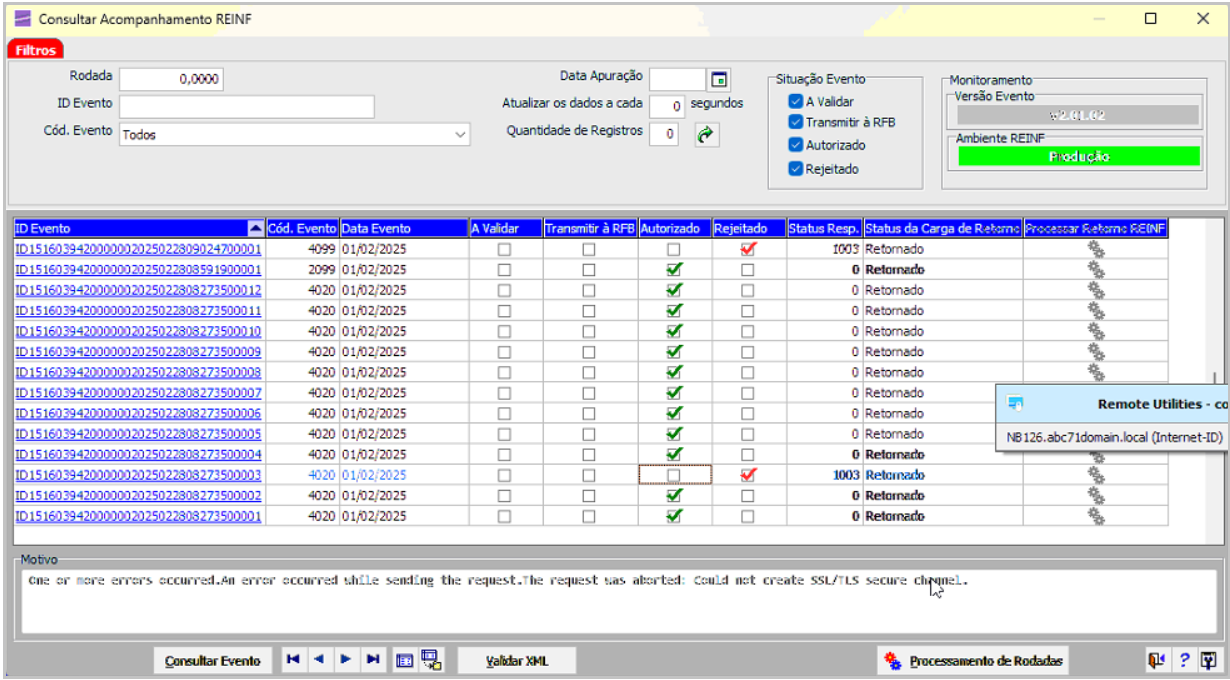Viewport: 1230px width, 680px height.
Task: Toggle the Transmitir à RFB checkbox
Action: tap(796, 122)
